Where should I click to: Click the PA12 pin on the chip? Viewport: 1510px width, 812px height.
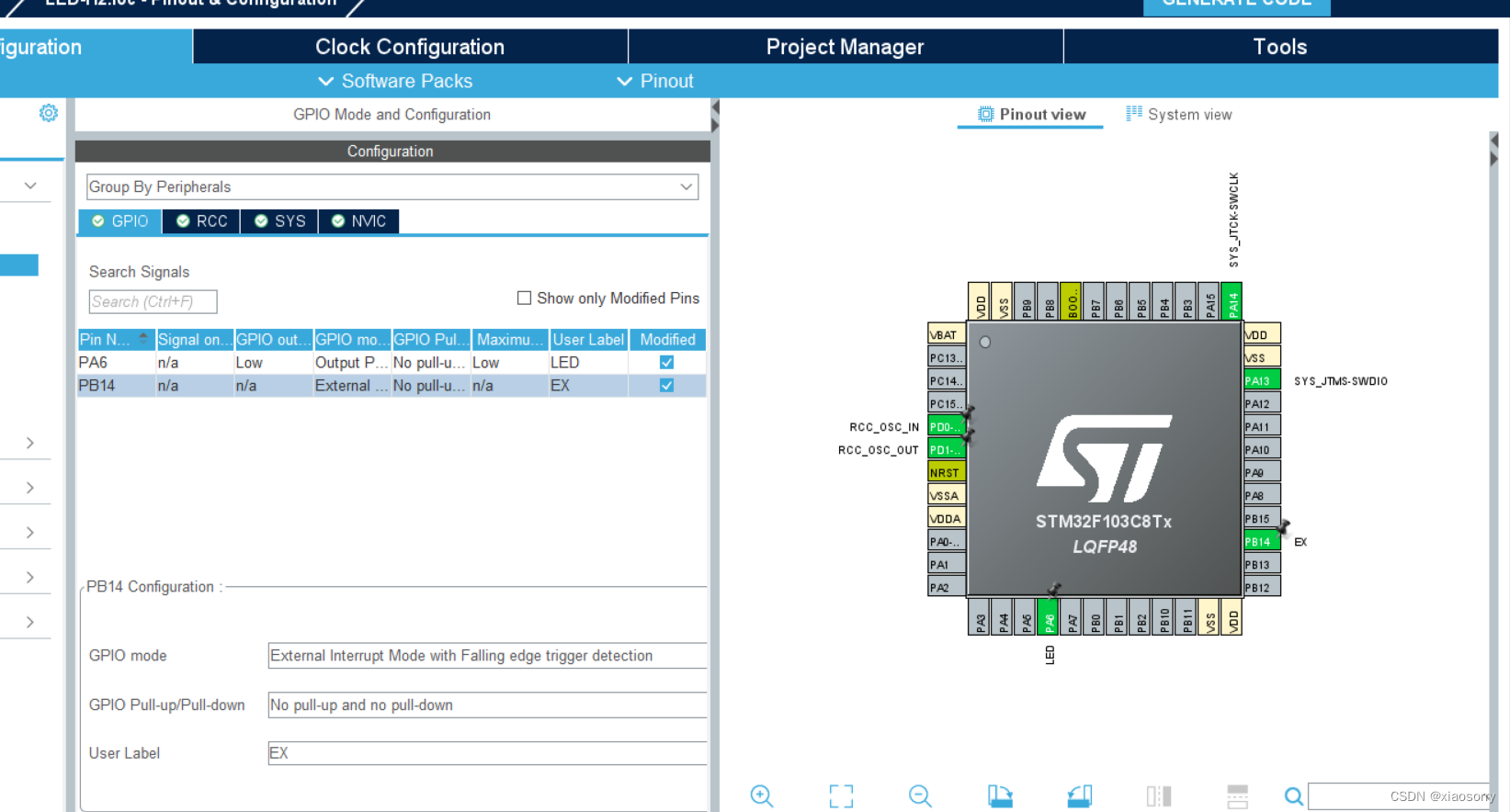(1262, 404)
